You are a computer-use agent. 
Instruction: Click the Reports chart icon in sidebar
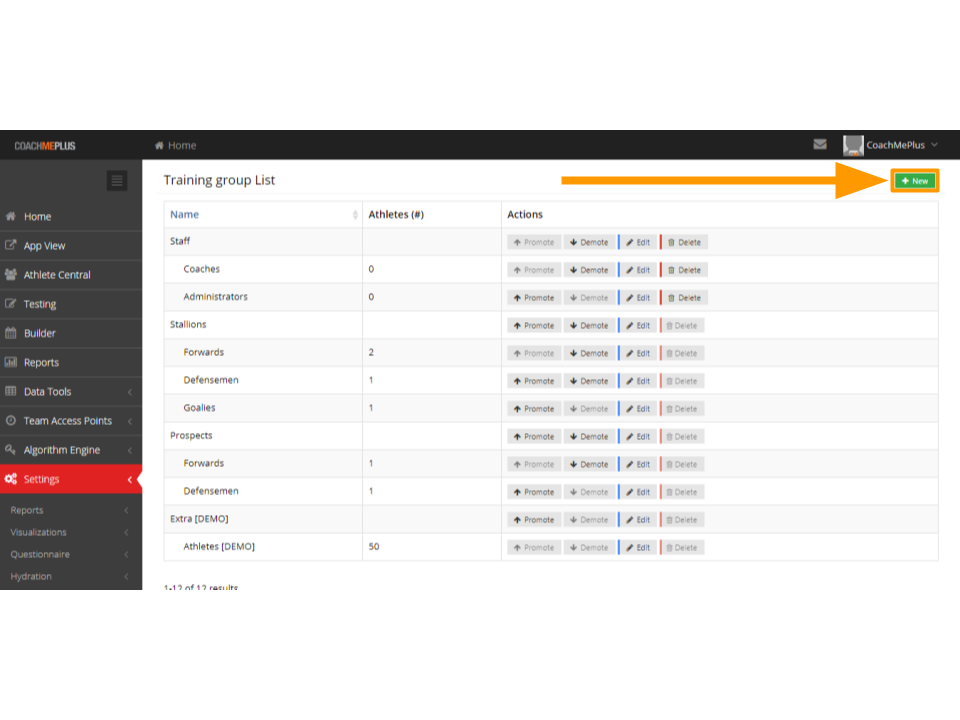10,362
